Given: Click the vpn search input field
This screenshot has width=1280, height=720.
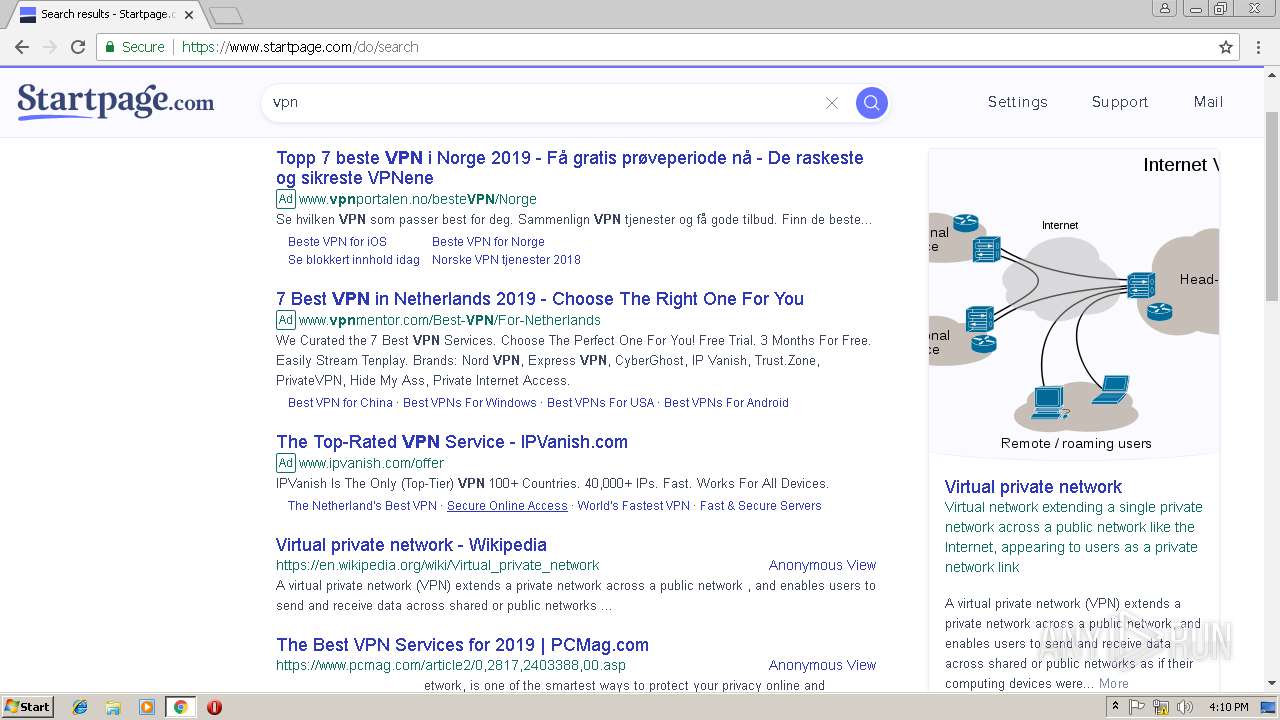Looking at the screenshot, I should point(545,102).
